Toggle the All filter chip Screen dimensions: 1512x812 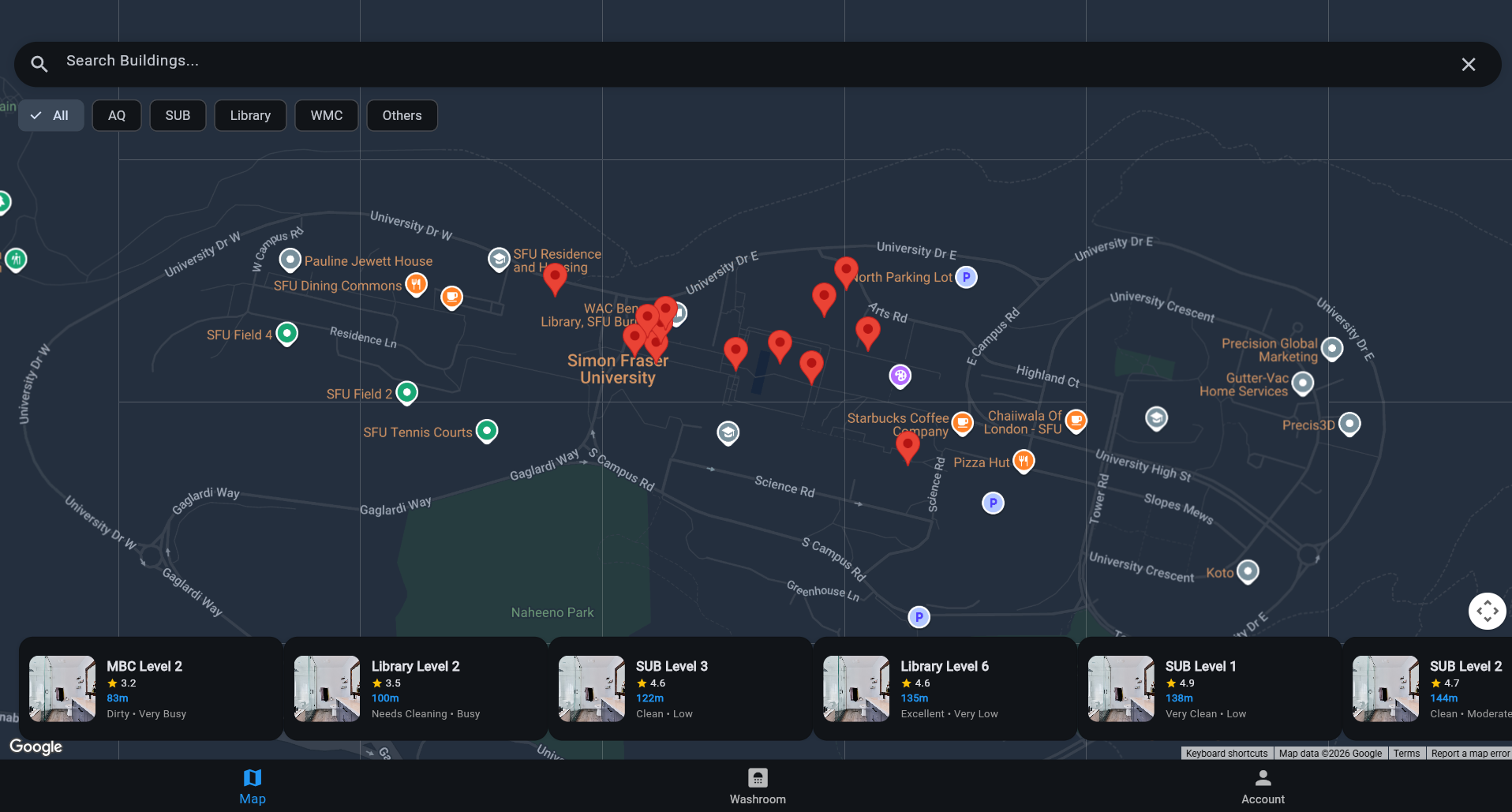coord(51,115)
